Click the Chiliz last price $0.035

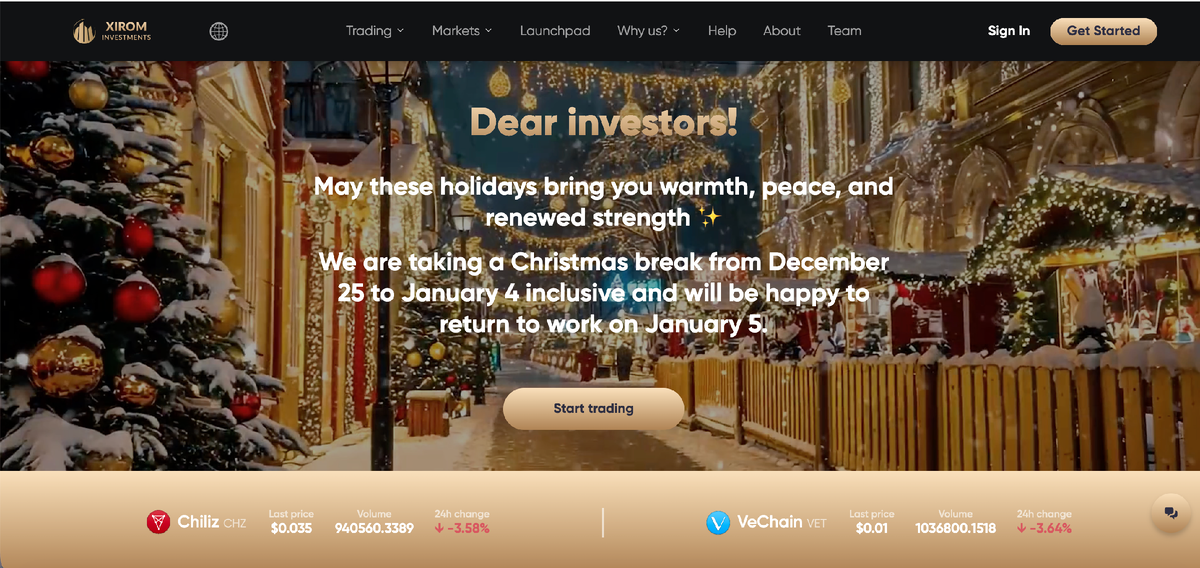pyautogui.click(x=291, y=528)
